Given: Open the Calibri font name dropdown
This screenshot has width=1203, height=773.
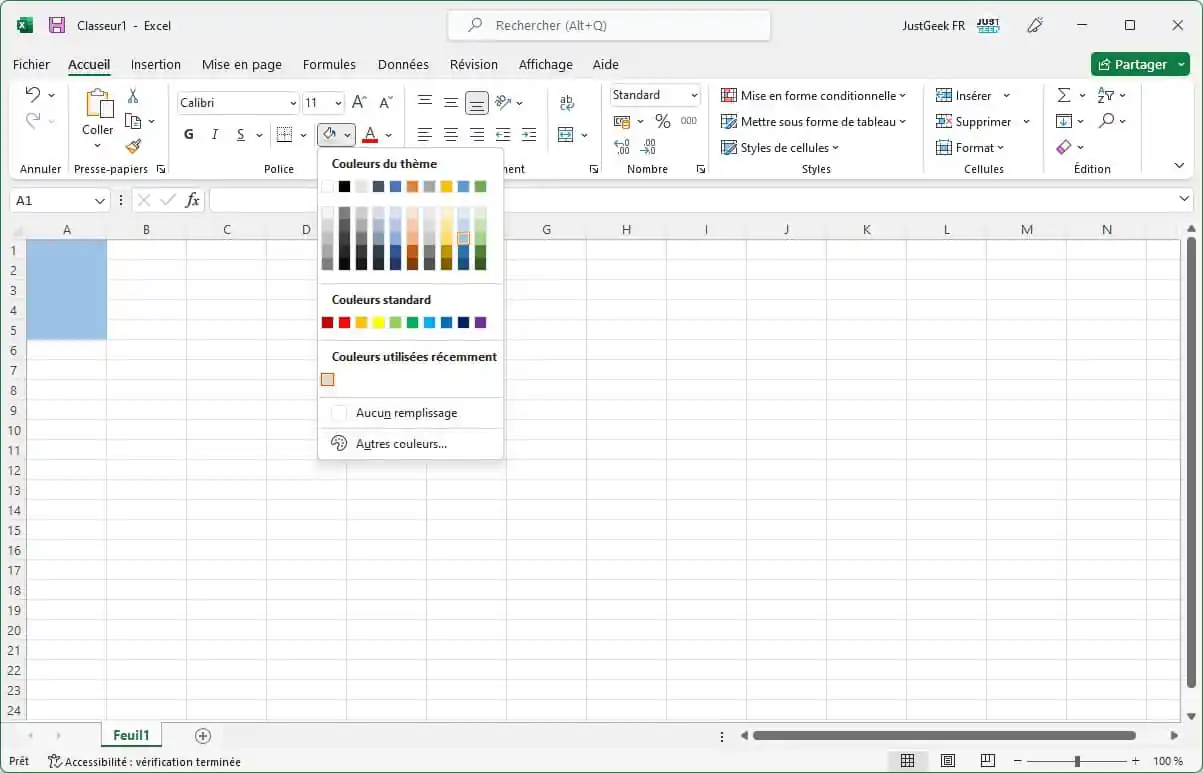Looking at the screenshot, I should click(293, 103).
